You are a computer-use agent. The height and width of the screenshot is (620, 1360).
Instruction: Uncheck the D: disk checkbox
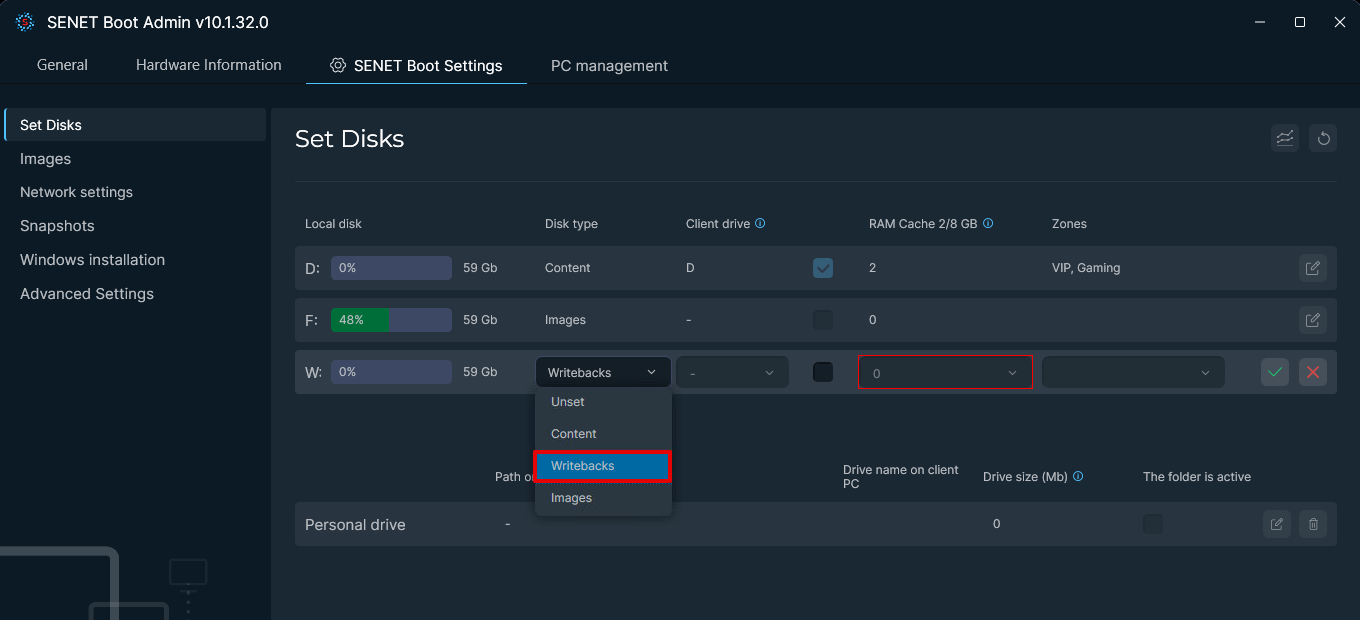(823, 268)
